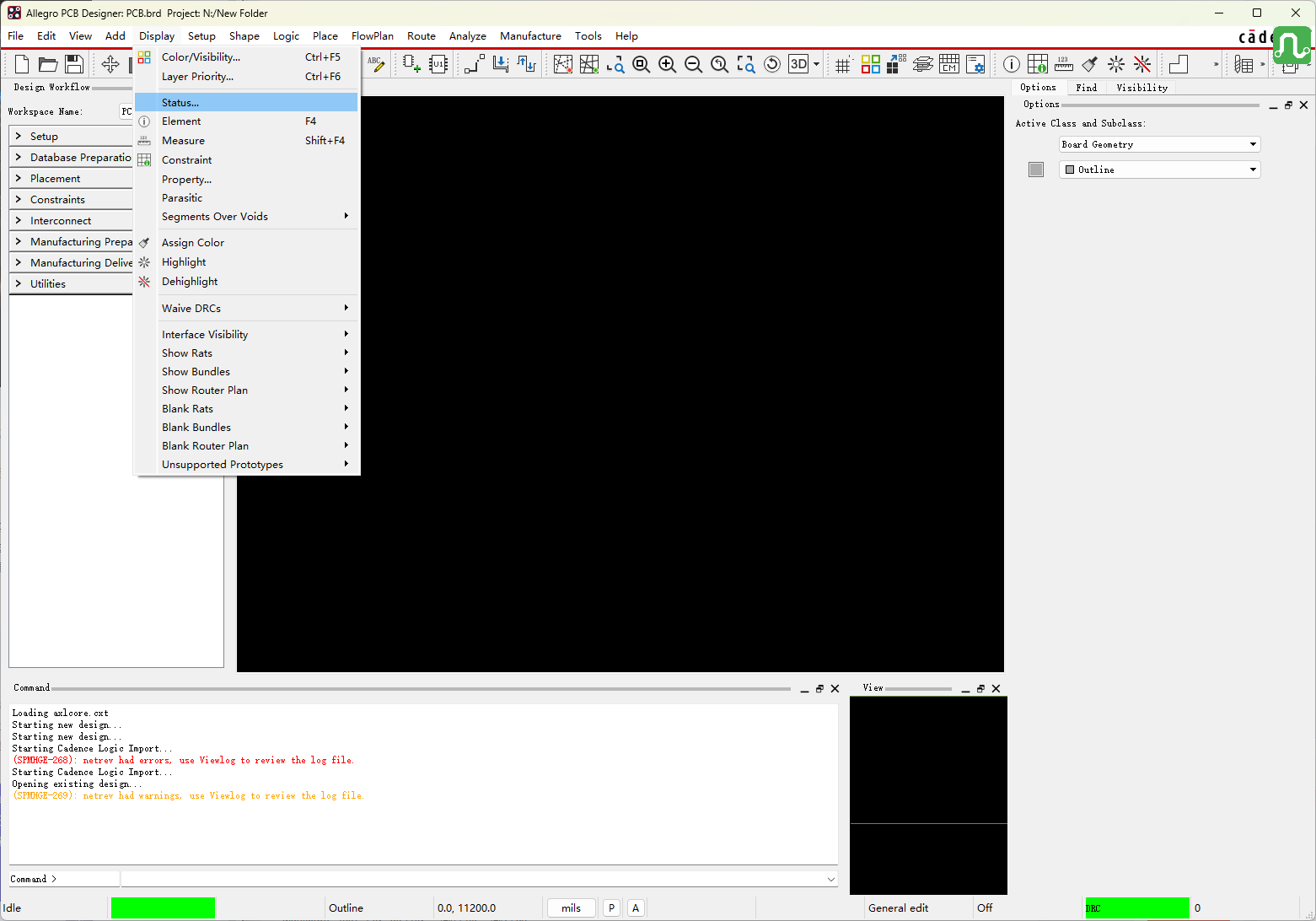1316x921 pixels.
Task: Click General edit mode in status bar
Action: (898, 908)
